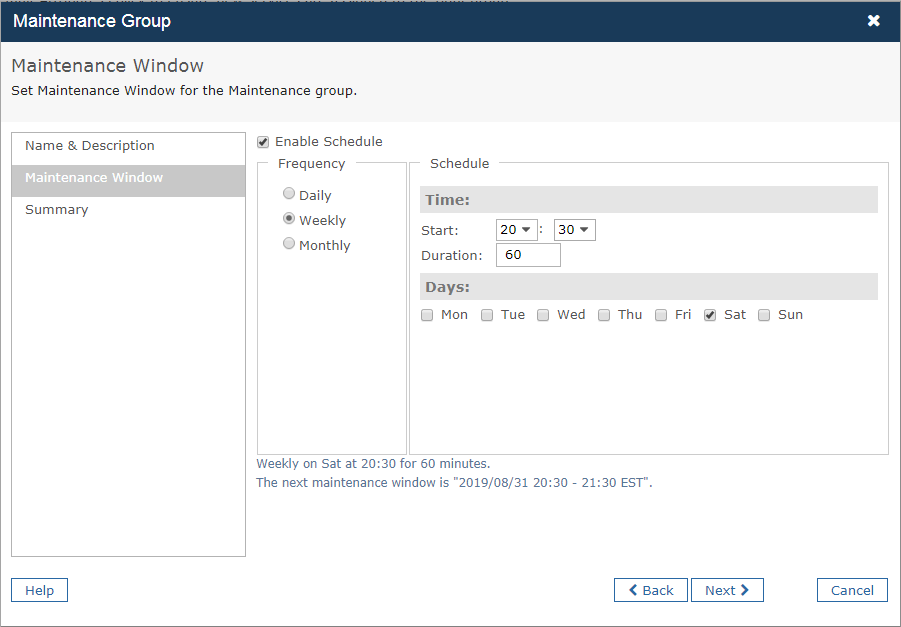Check the Wed day checkbox
Viewport: 901px width, 627px height.
(543, 314)
